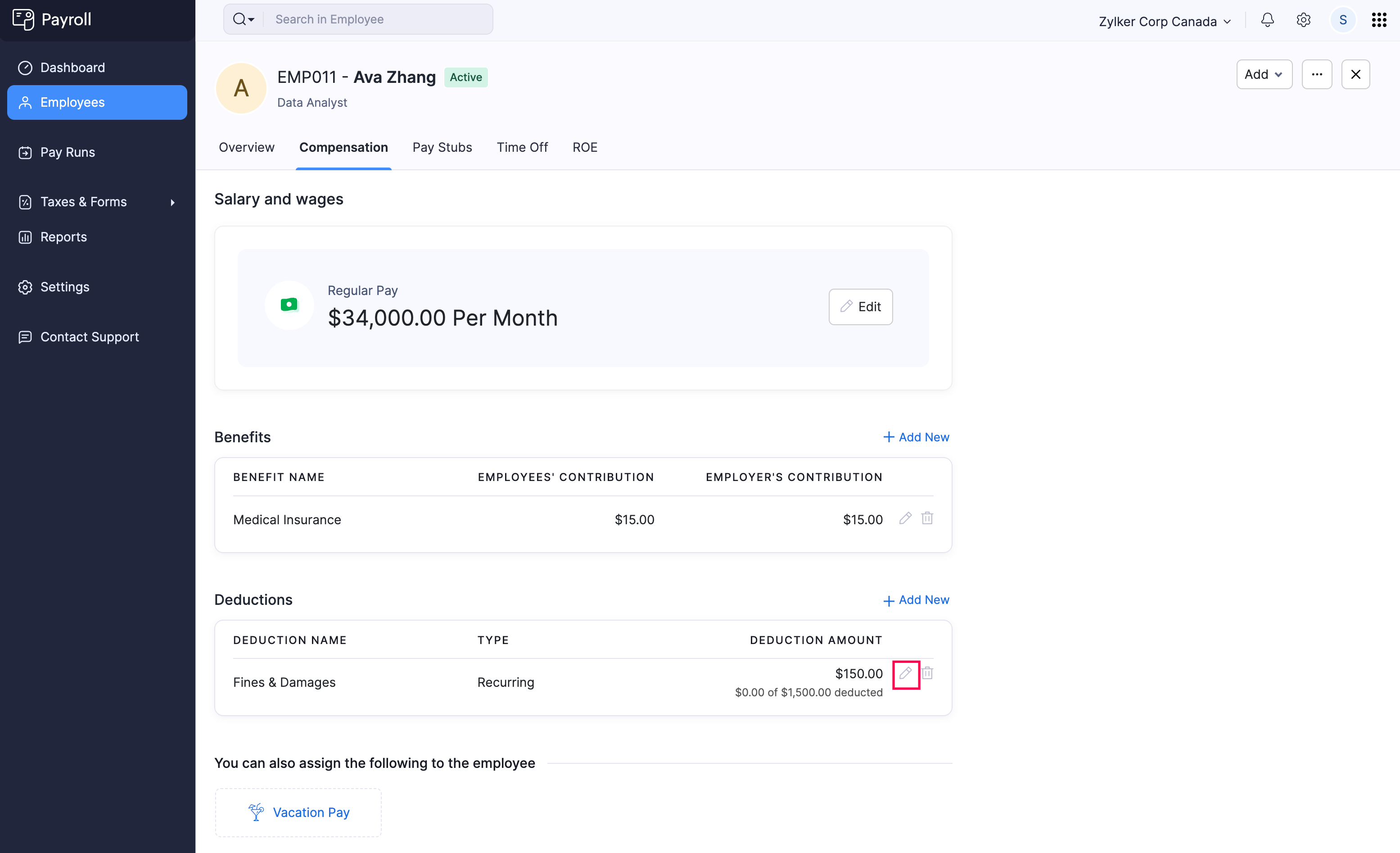The width and height of the screenshot is (1400, 853).
Task: Add New benefit for the employee
Action: (915, 437)
